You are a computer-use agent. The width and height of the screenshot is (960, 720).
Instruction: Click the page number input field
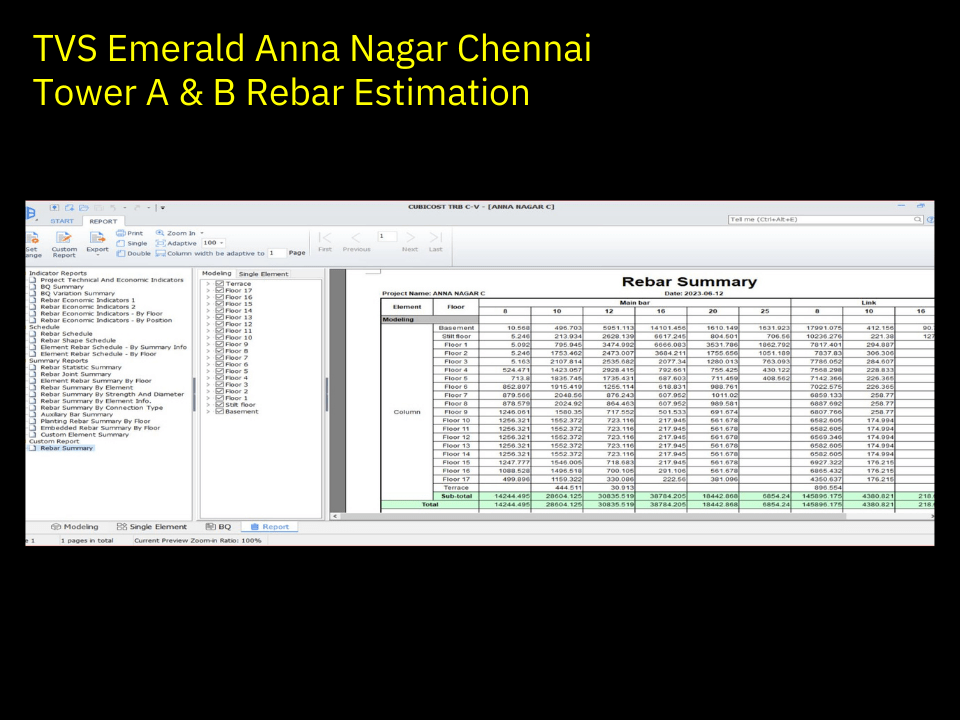[387, 236]
